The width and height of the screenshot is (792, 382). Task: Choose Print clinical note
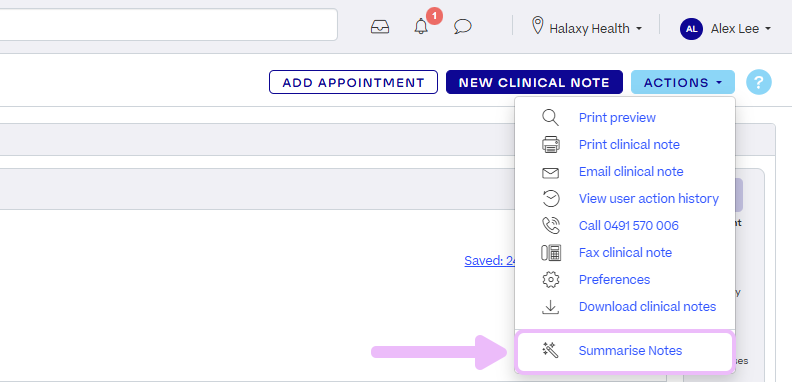pyautogui.click(x=629, y=145)
